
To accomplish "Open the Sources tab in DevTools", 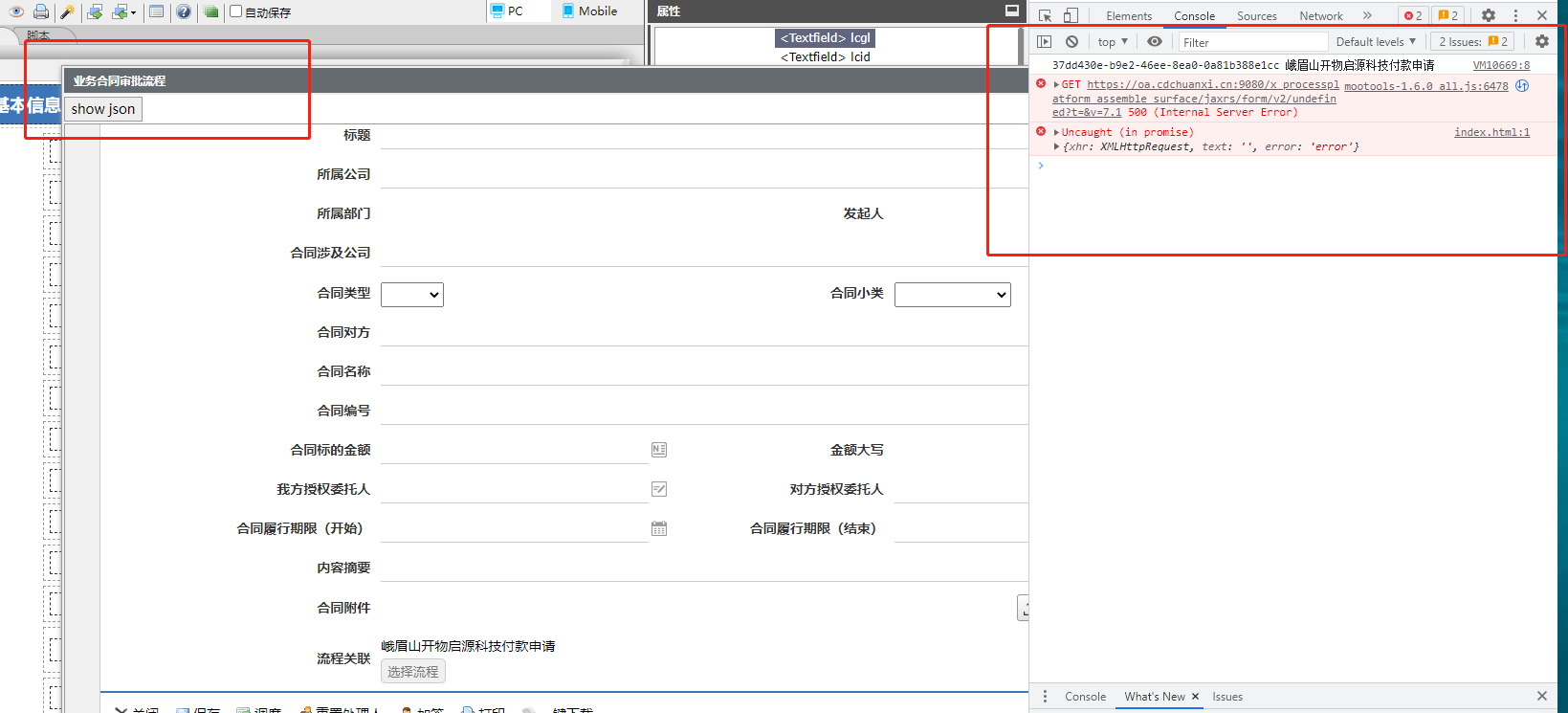I will [1257, 16].
